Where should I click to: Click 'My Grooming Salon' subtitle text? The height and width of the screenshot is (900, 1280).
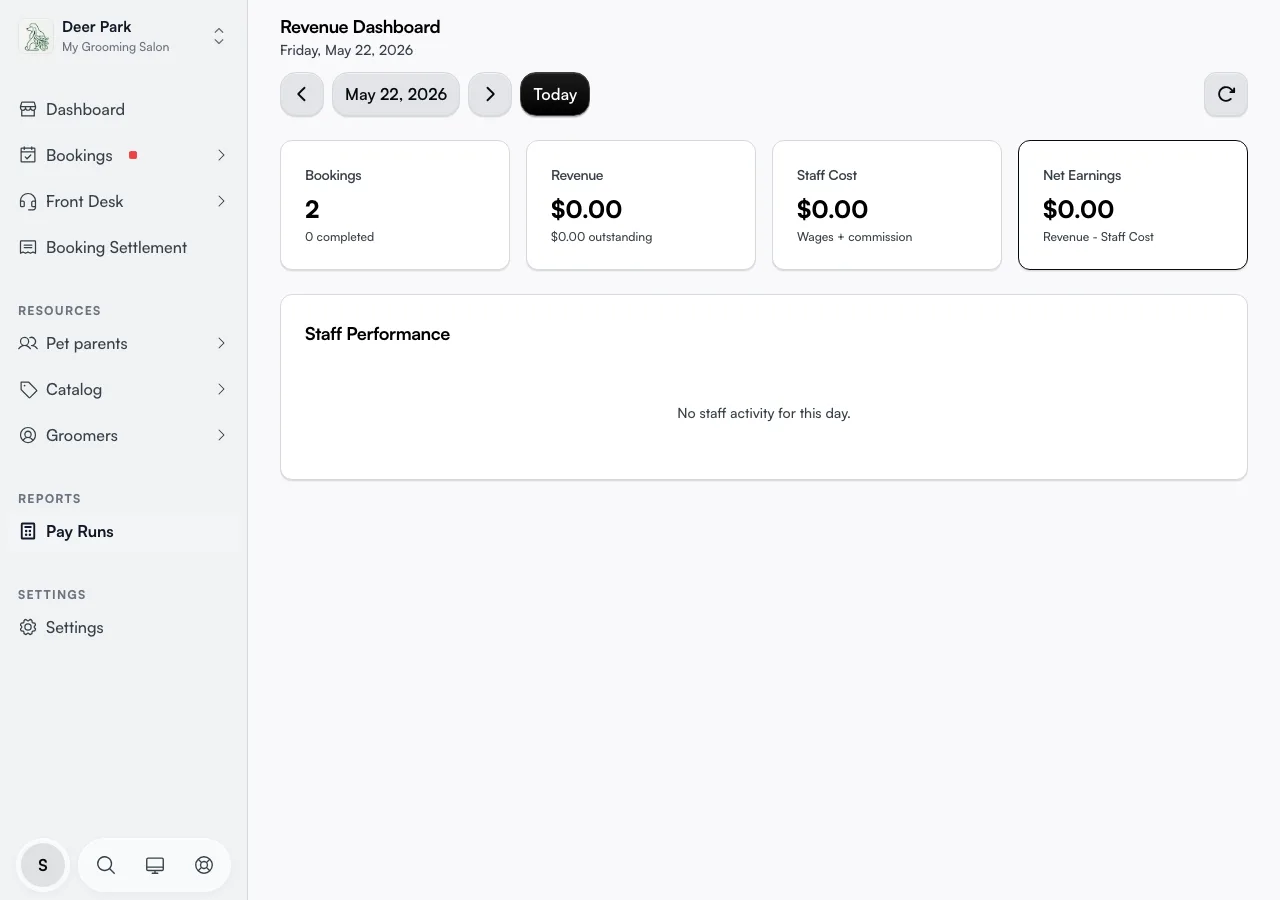click(x=115, y=47)
